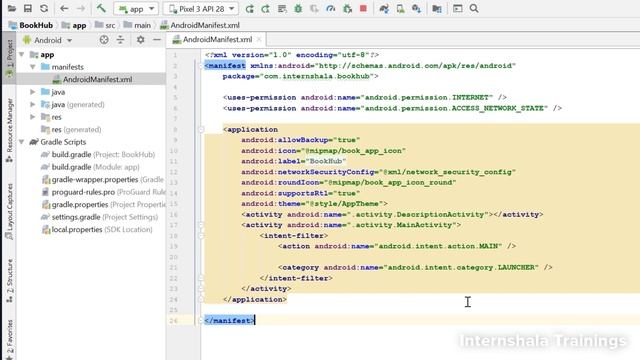Open the app run configuration dropdown
Screen dimensions: 640x360
pos(136,9)
